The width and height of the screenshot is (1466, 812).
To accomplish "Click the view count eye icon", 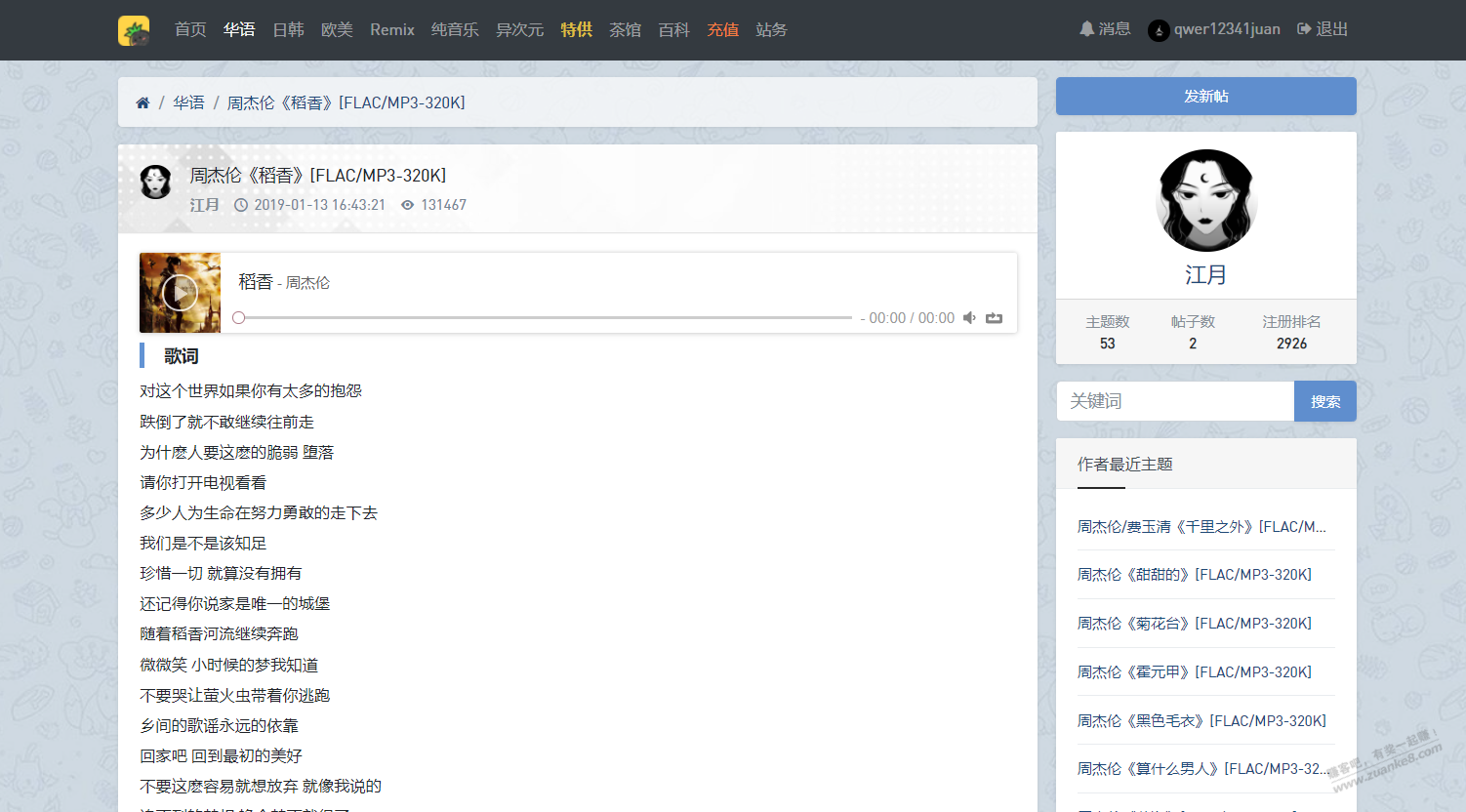I will pos(408,205).
